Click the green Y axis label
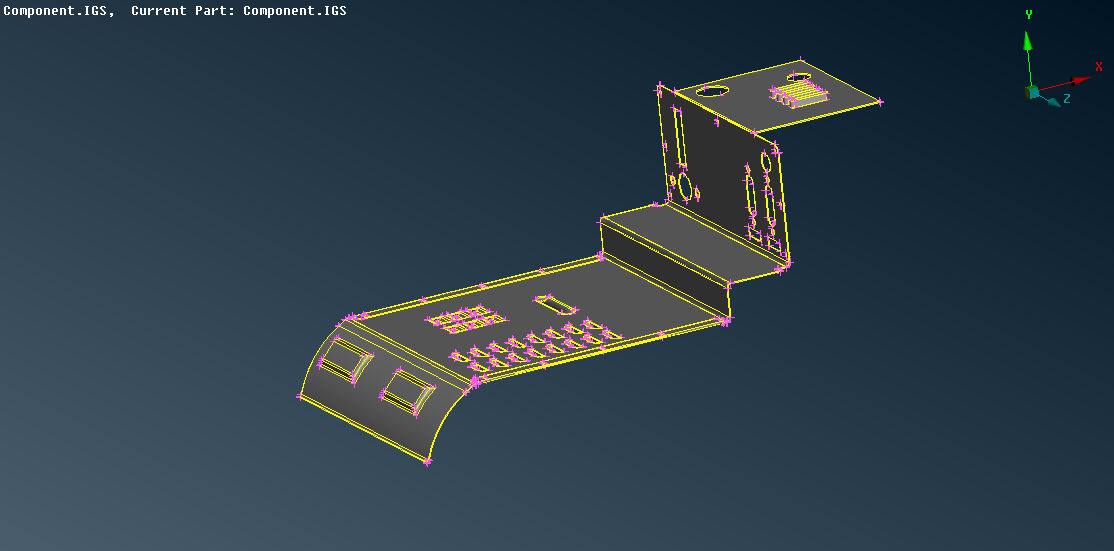 [1028, 15]
